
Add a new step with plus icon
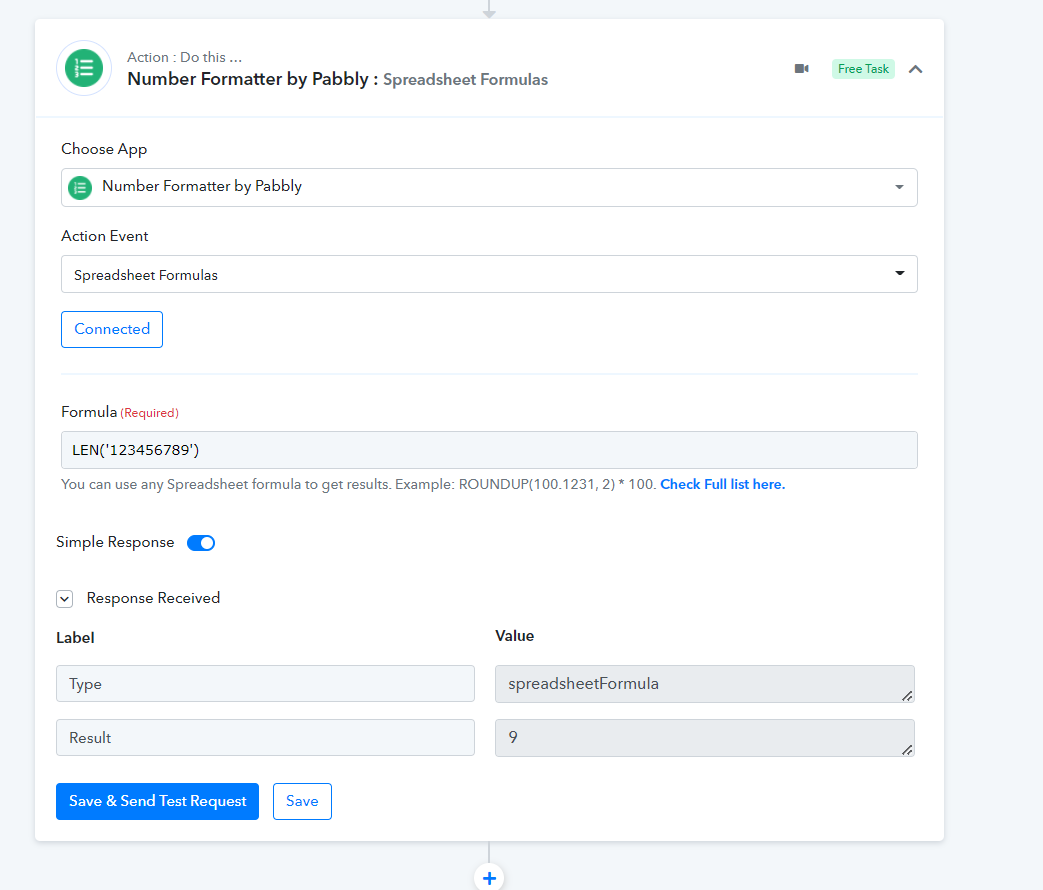[489, 878]
